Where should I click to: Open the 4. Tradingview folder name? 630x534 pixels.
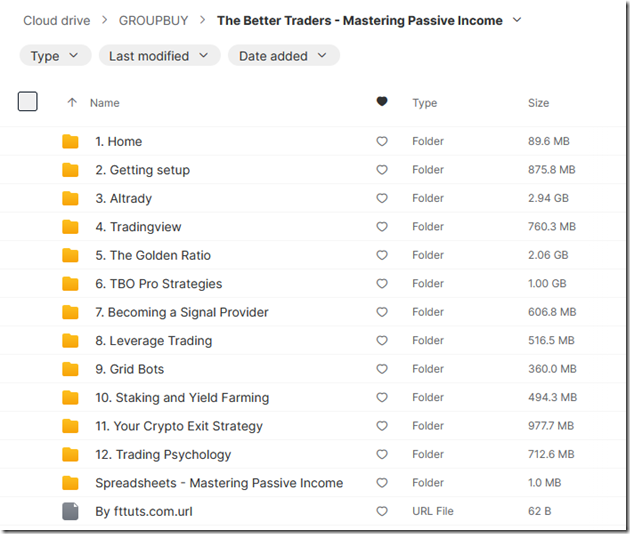click(138, 227)
